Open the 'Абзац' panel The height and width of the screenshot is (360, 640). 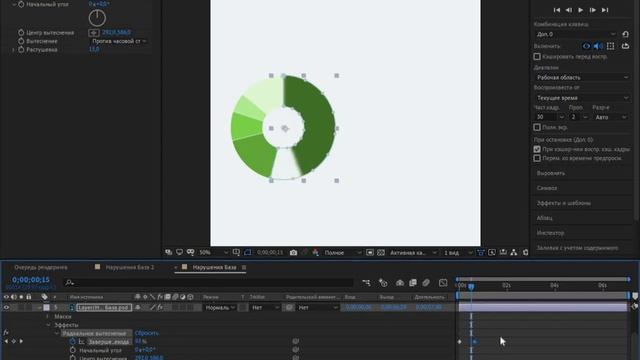544,218
